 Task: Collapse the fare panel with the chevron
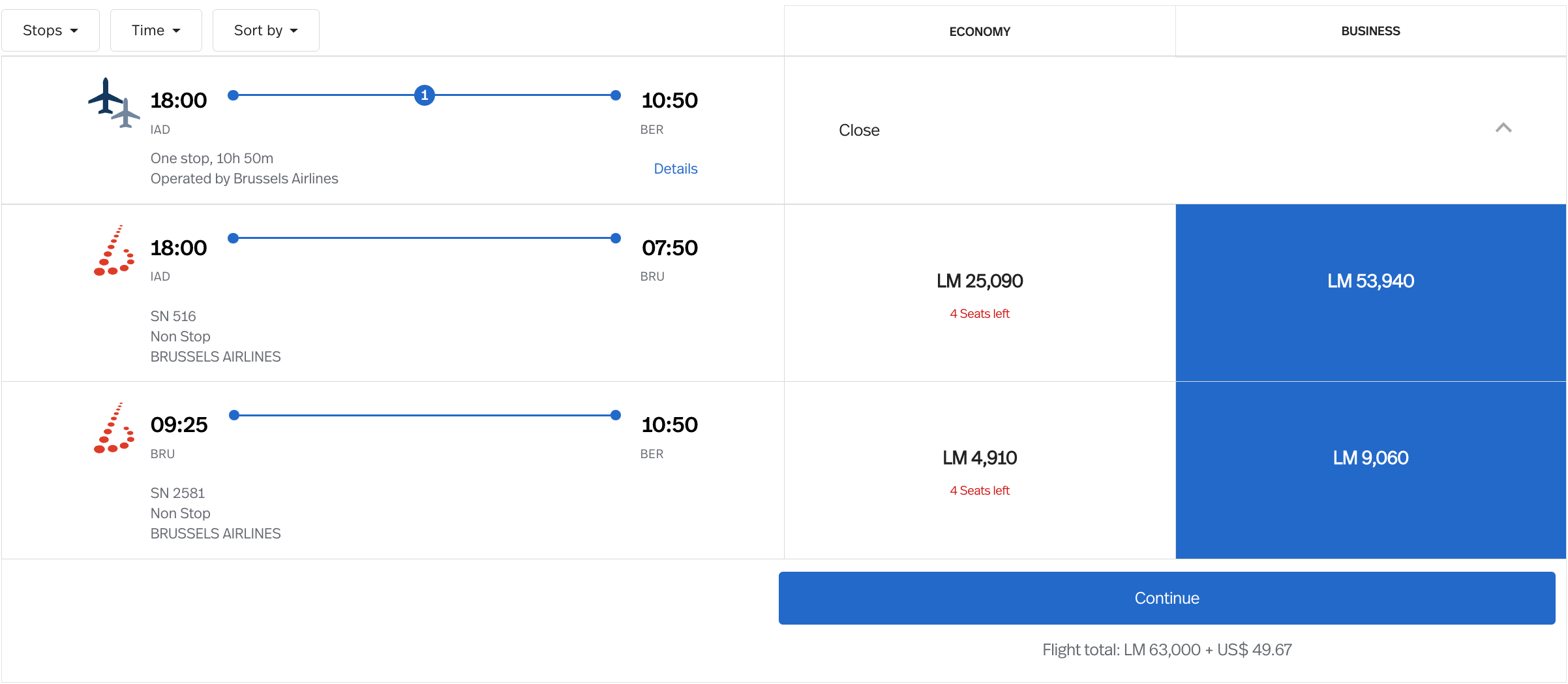(x=1505, y=129)
